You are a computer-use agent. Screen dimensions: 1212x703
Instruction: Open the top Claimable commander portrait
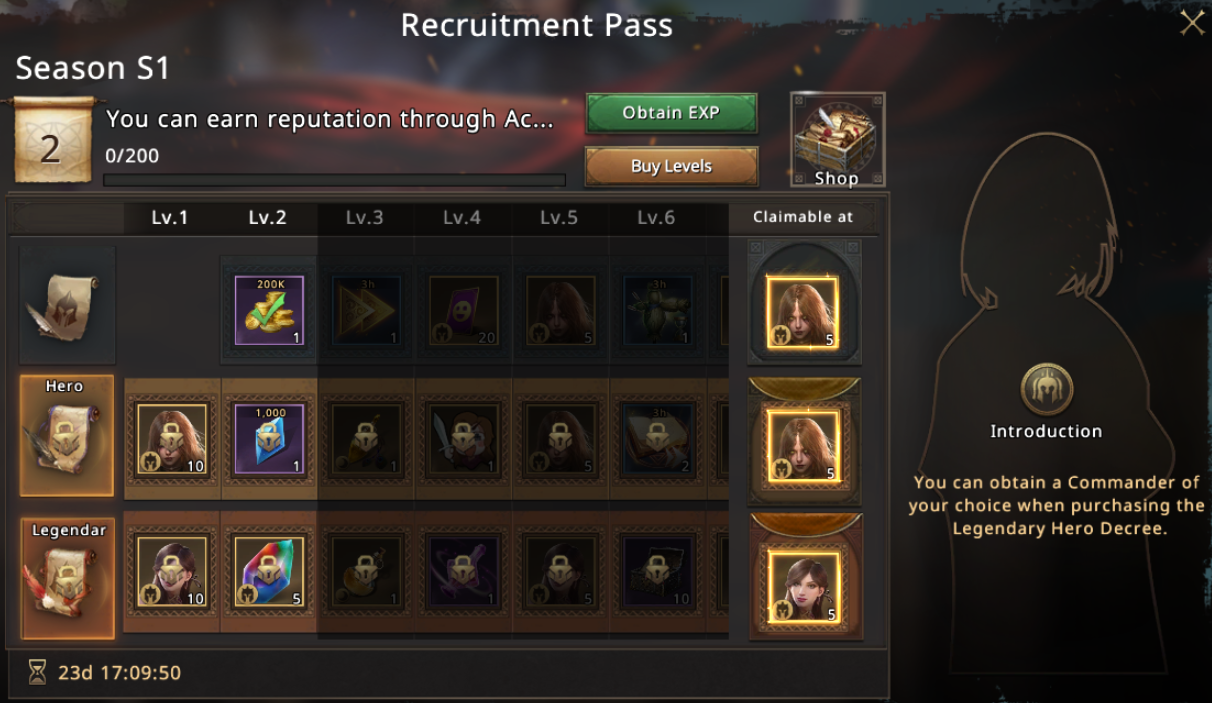click(x=802, y=312)
